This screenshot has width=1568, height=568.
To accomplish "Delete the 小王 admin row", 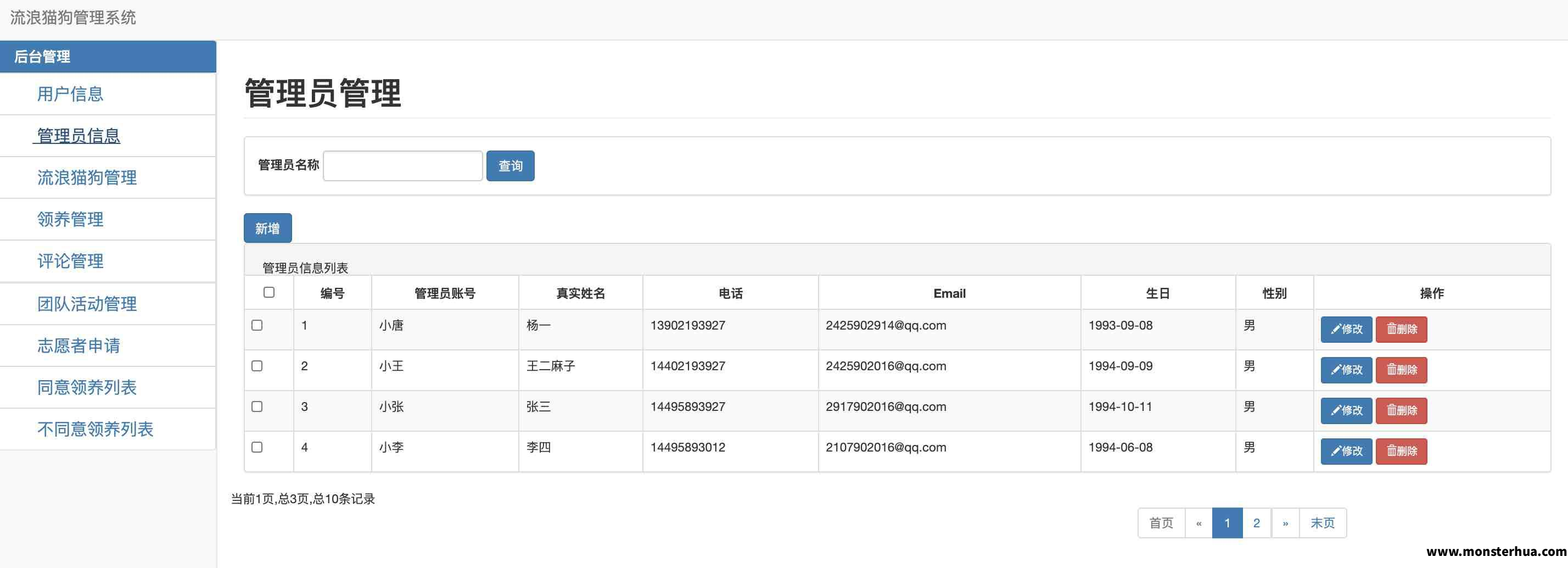I will tap(1401, 370).
